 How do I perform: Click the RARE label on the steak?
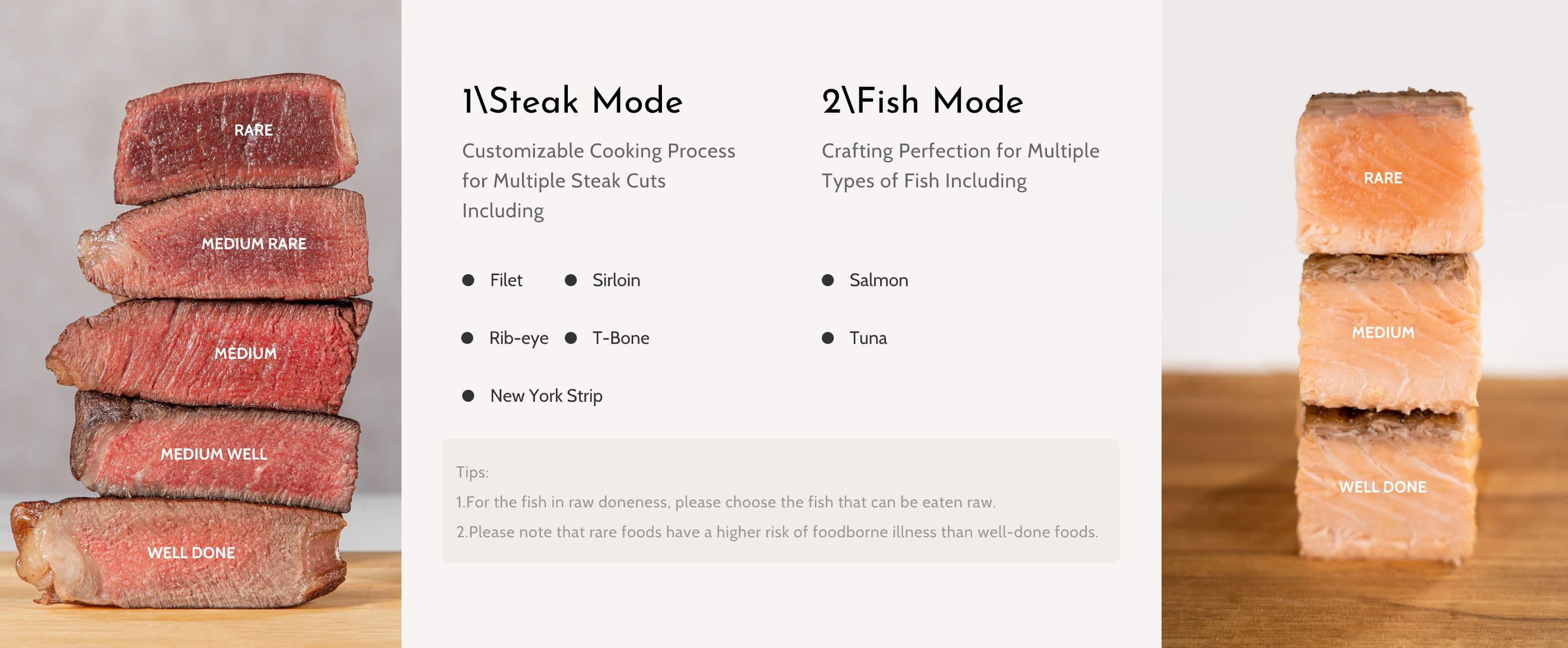pos(253,130)
